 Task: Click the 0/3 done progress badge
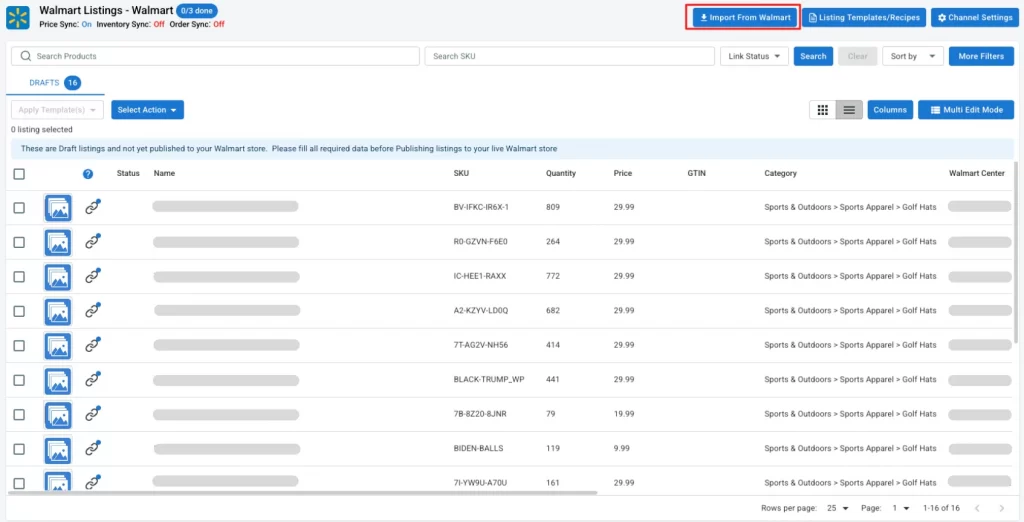coord(197,10)
